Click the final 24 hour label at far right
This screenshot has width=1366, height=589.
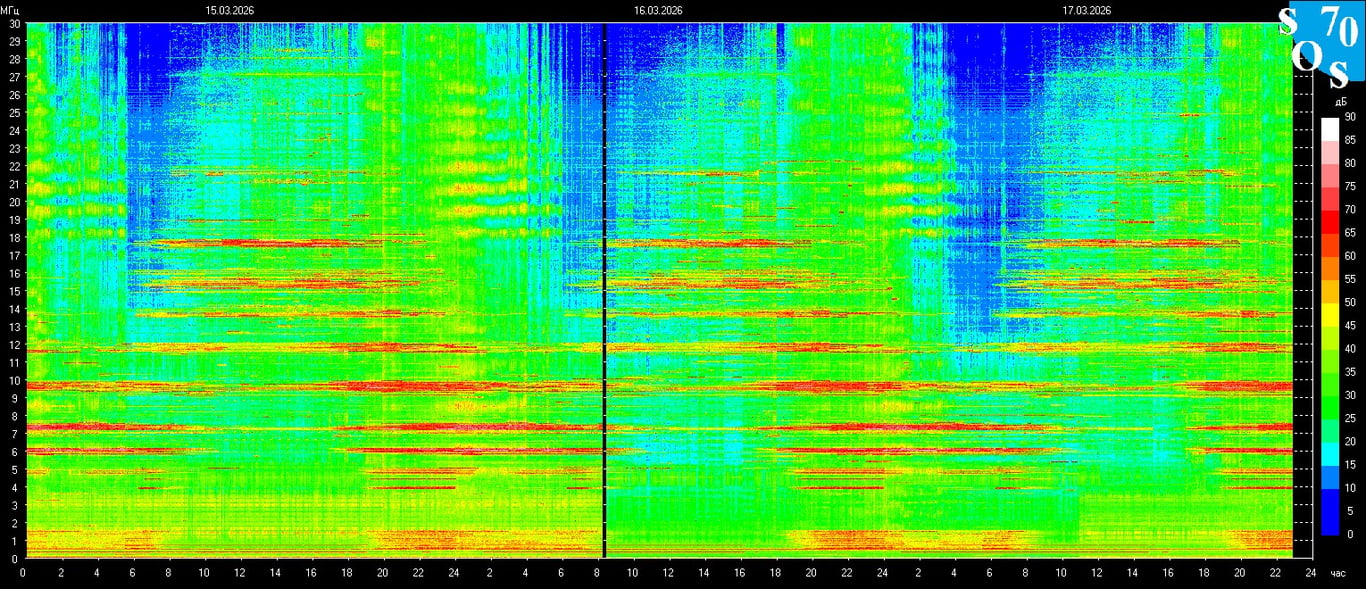1310,573
